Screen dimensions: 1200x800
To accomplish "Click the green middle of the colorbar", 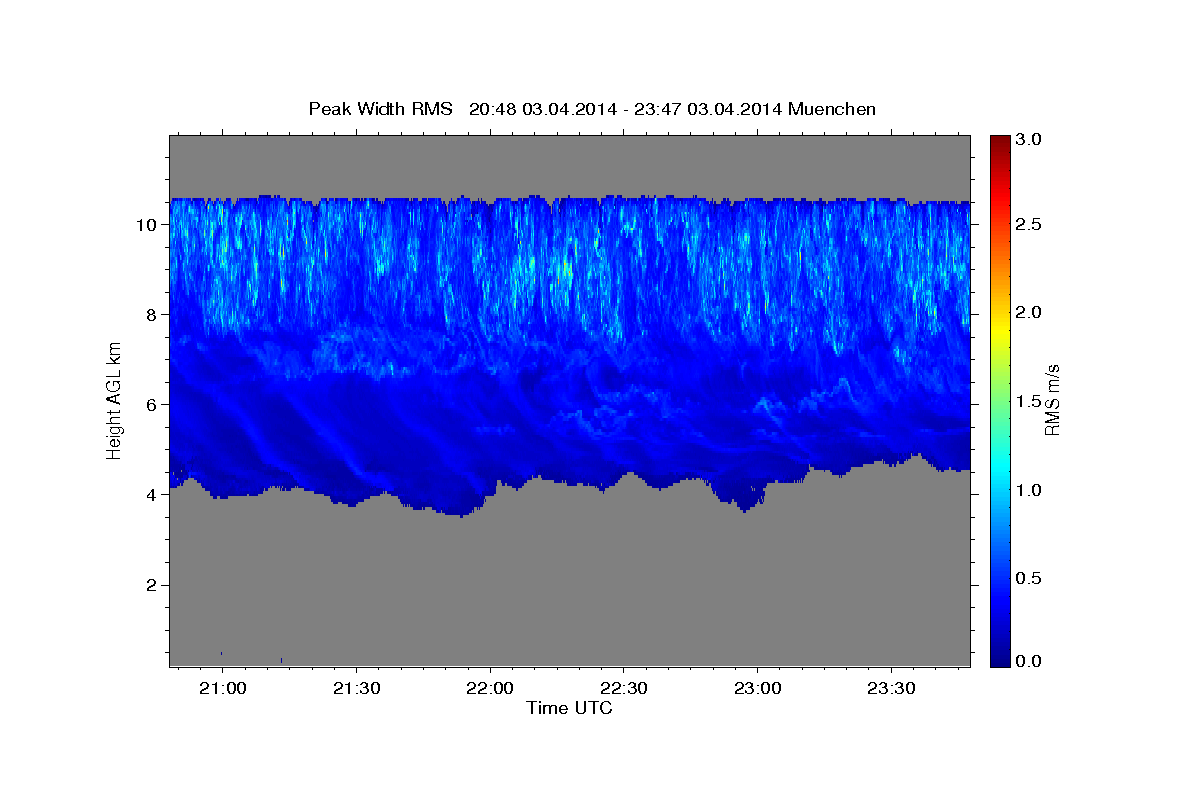I will pyautogui.click(x=999, y=401).
